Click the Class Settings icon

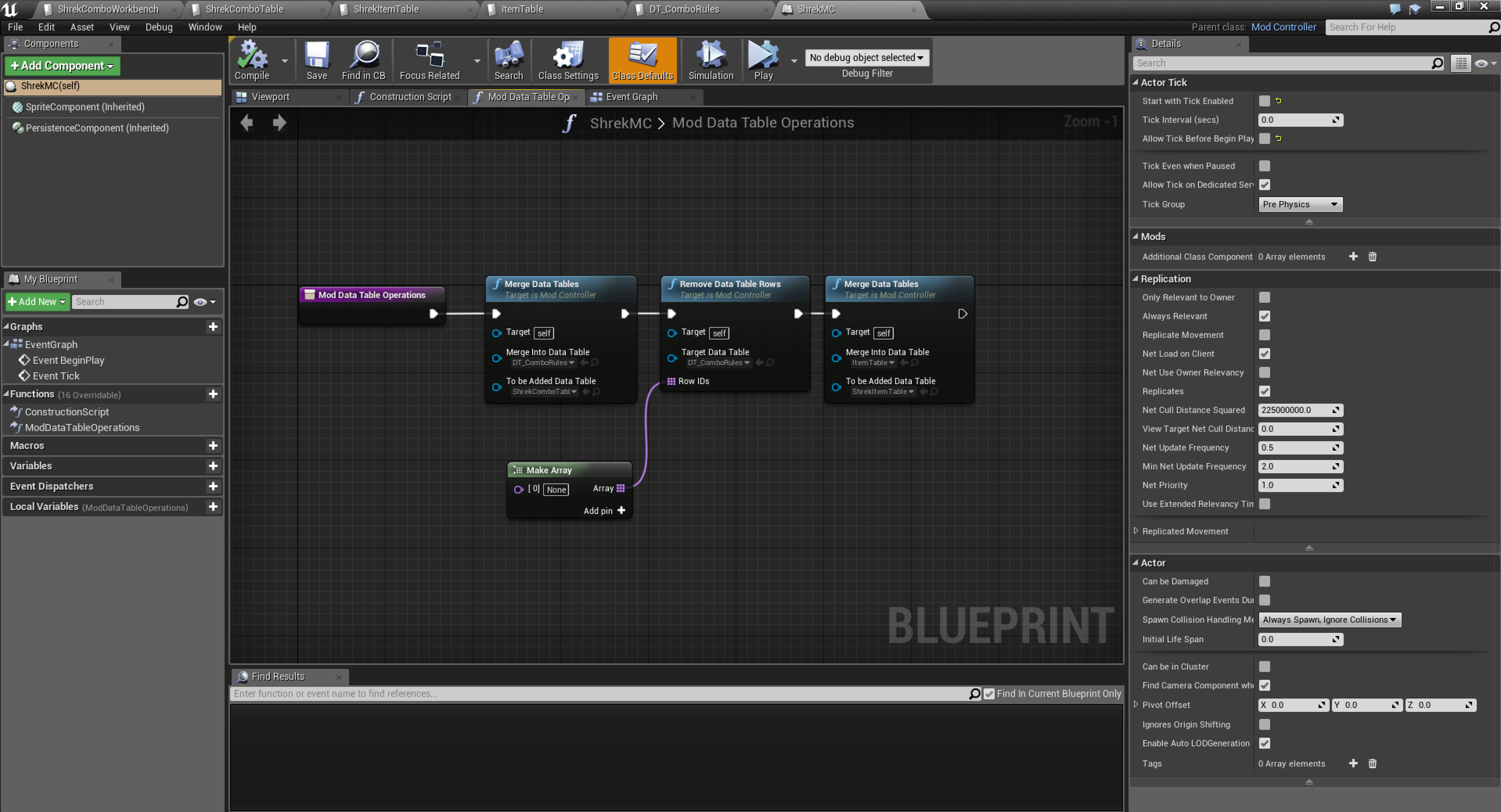coord(567,59)
